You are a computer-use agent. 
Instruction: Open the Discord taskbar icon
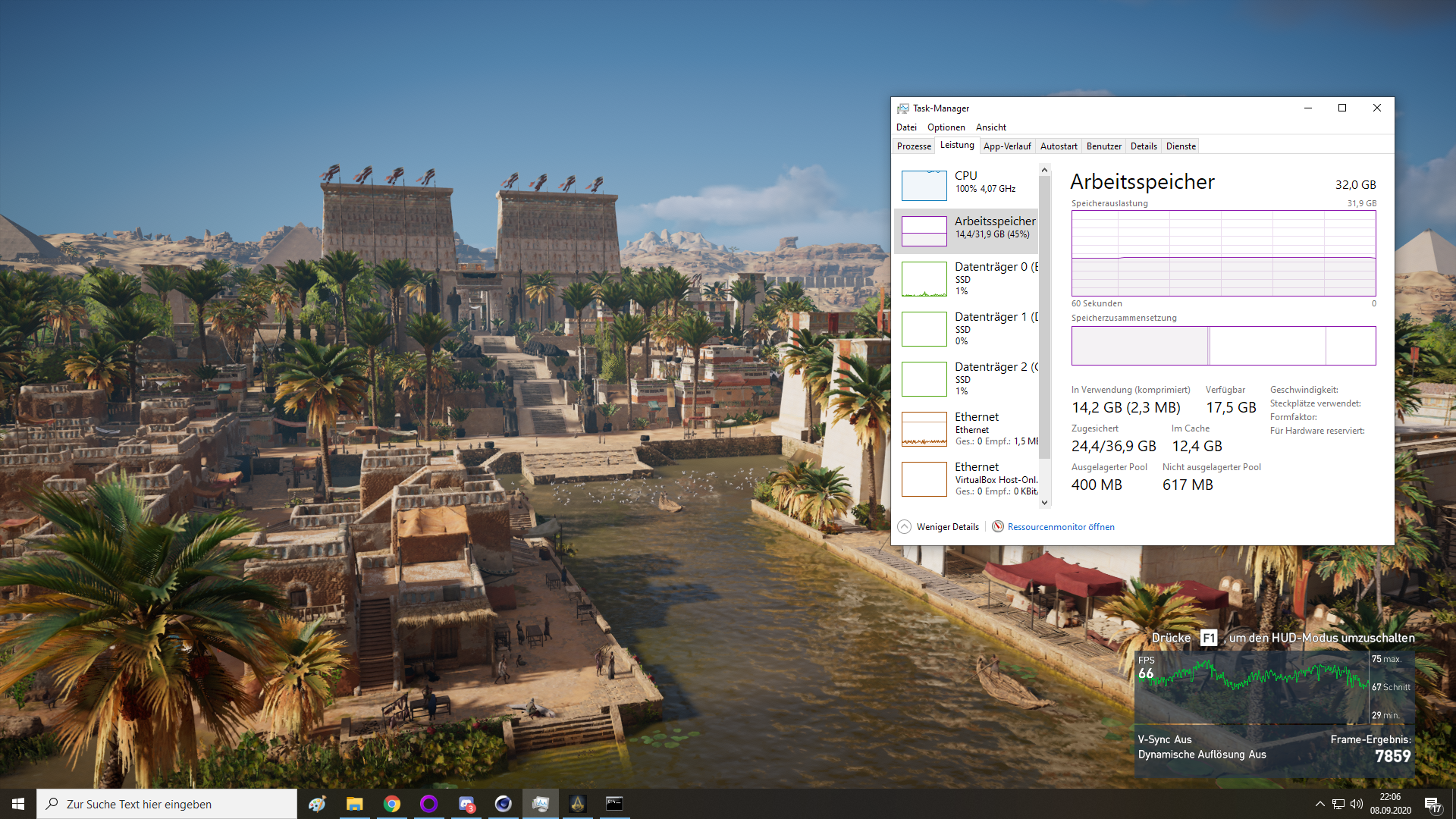466,804
